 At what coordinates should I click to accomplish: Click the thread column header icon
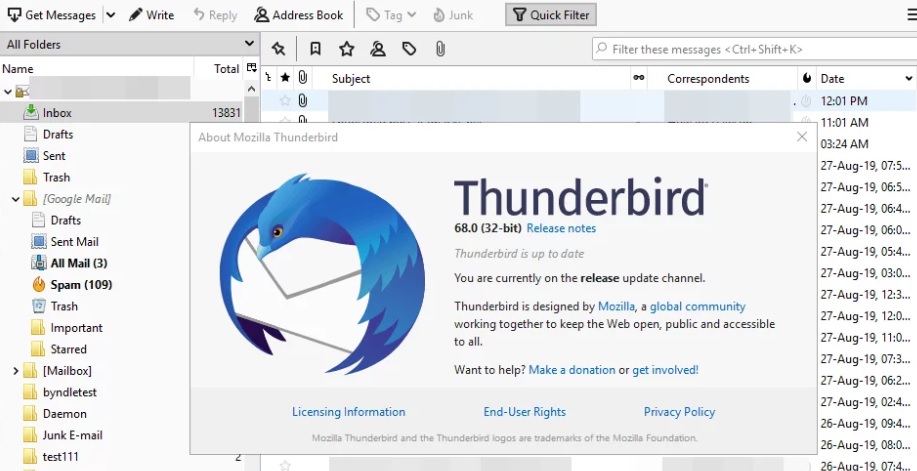click(x=268, y=78)
